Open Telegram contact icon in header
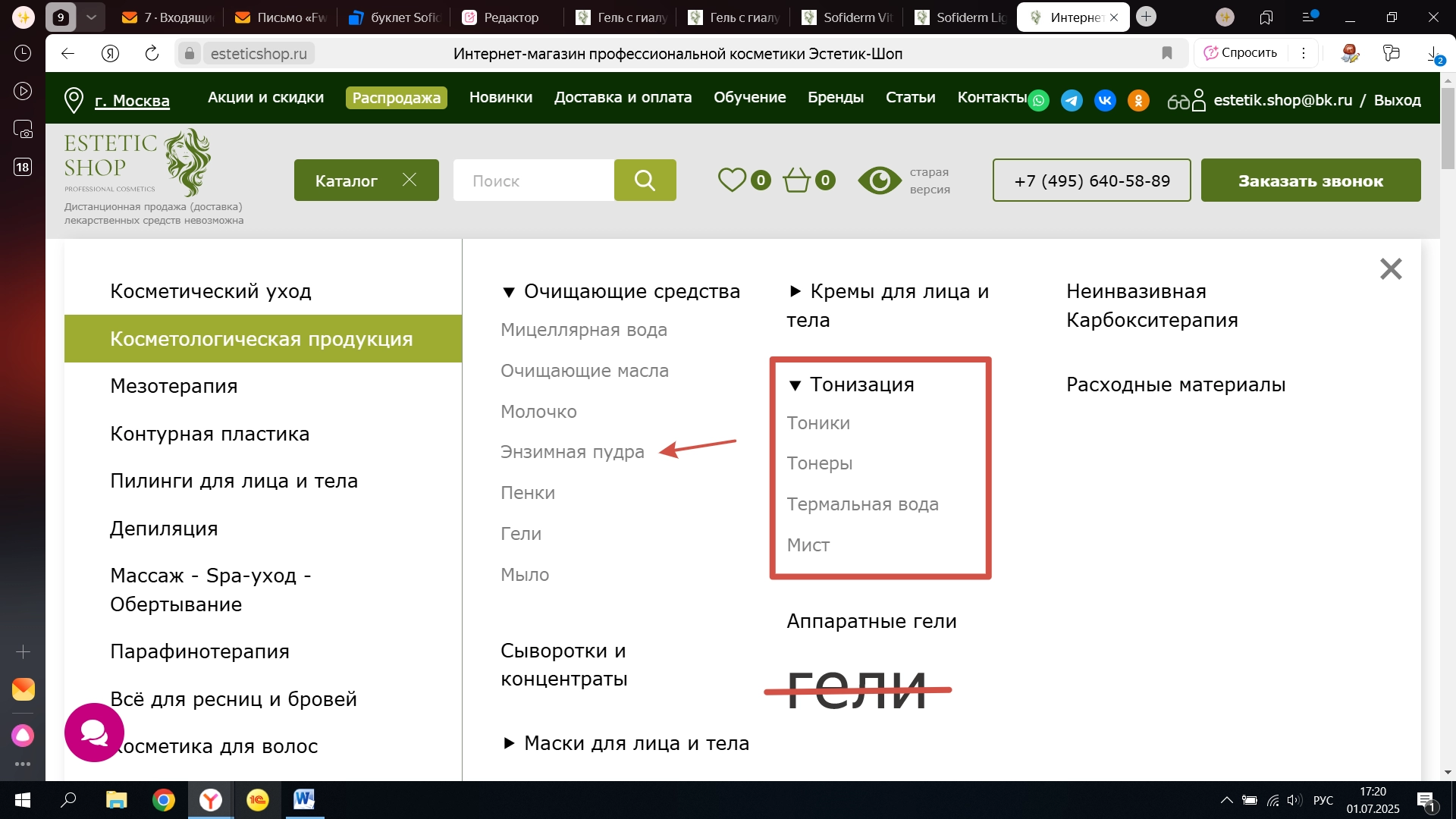Screen dimensions: 1456x819 1072,101
